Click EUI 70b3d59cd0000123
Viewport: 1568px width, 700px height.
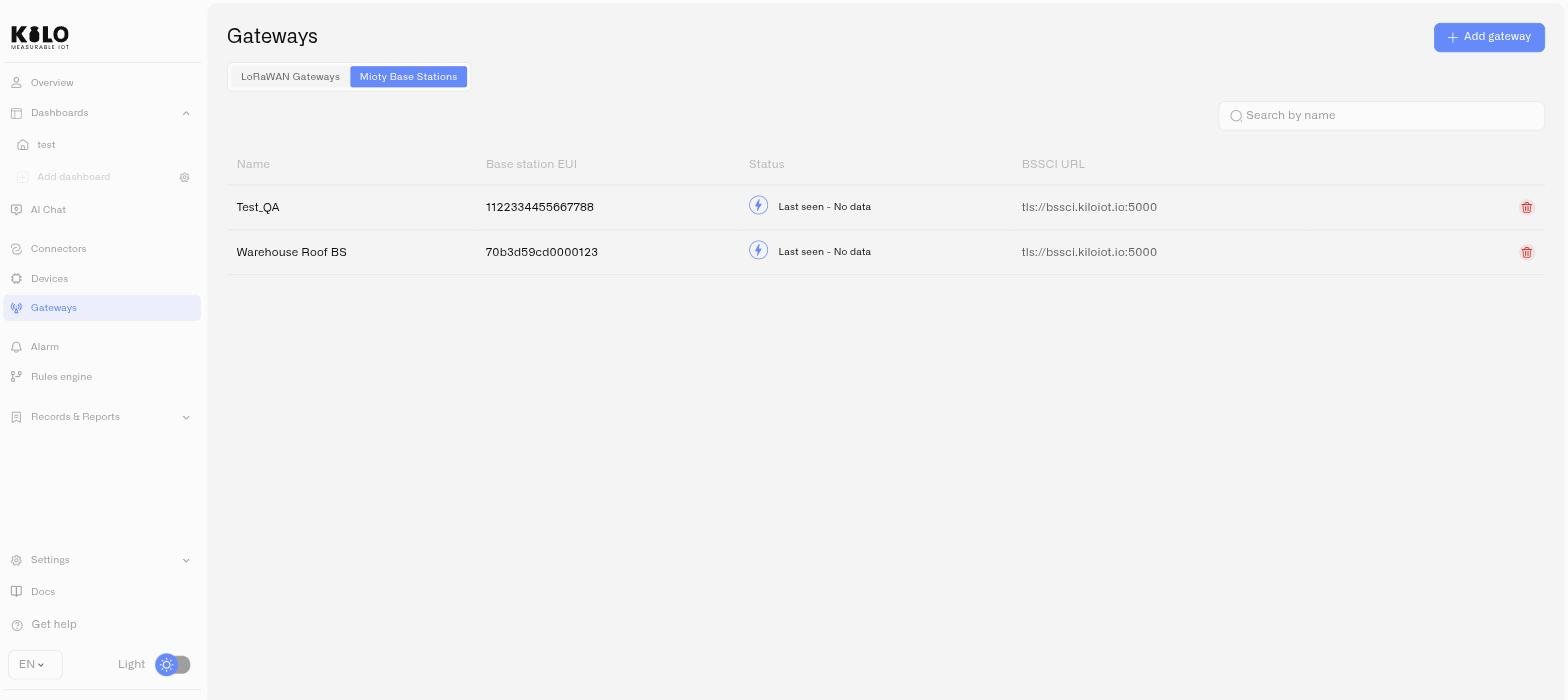(541, 252)
